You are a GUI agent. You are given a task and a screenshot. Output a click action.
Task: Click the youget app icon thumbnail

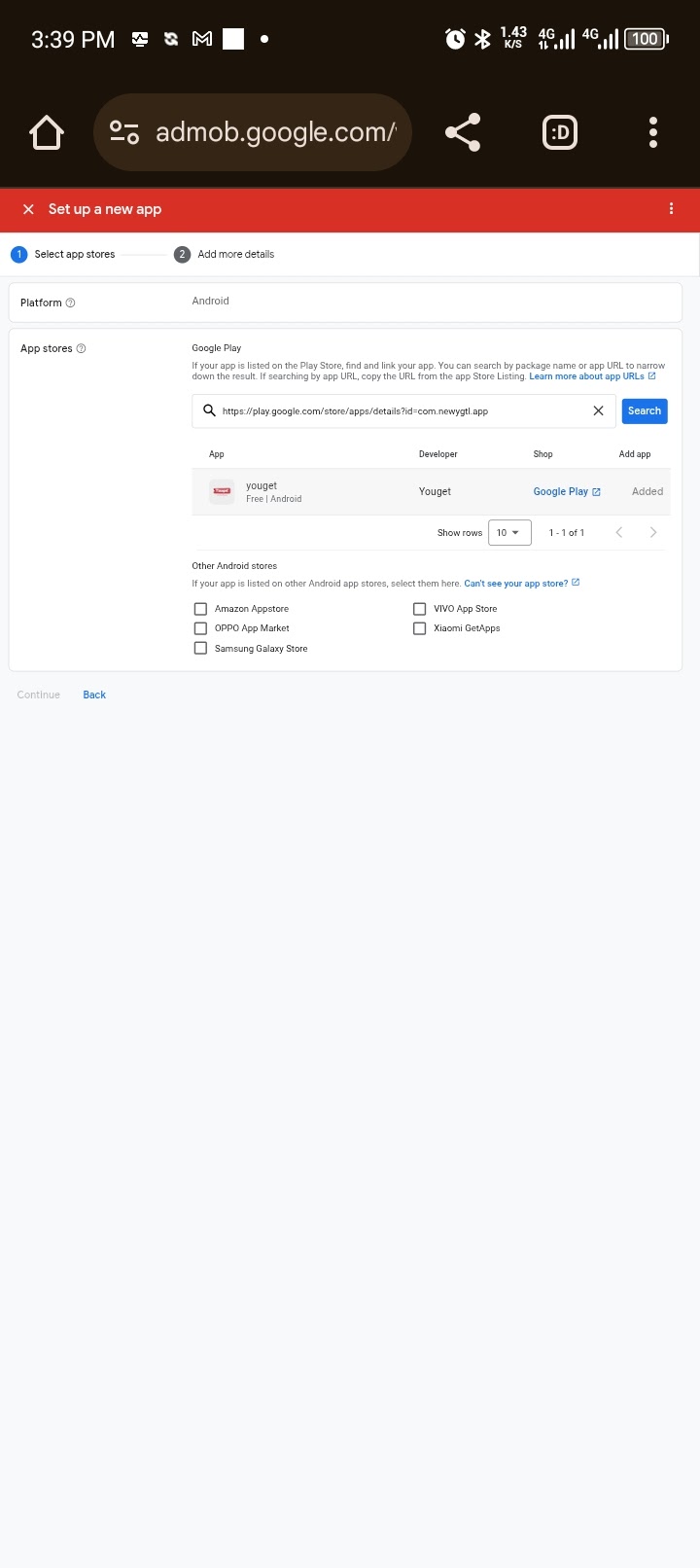pyautogui.click(x=222, y=491)
